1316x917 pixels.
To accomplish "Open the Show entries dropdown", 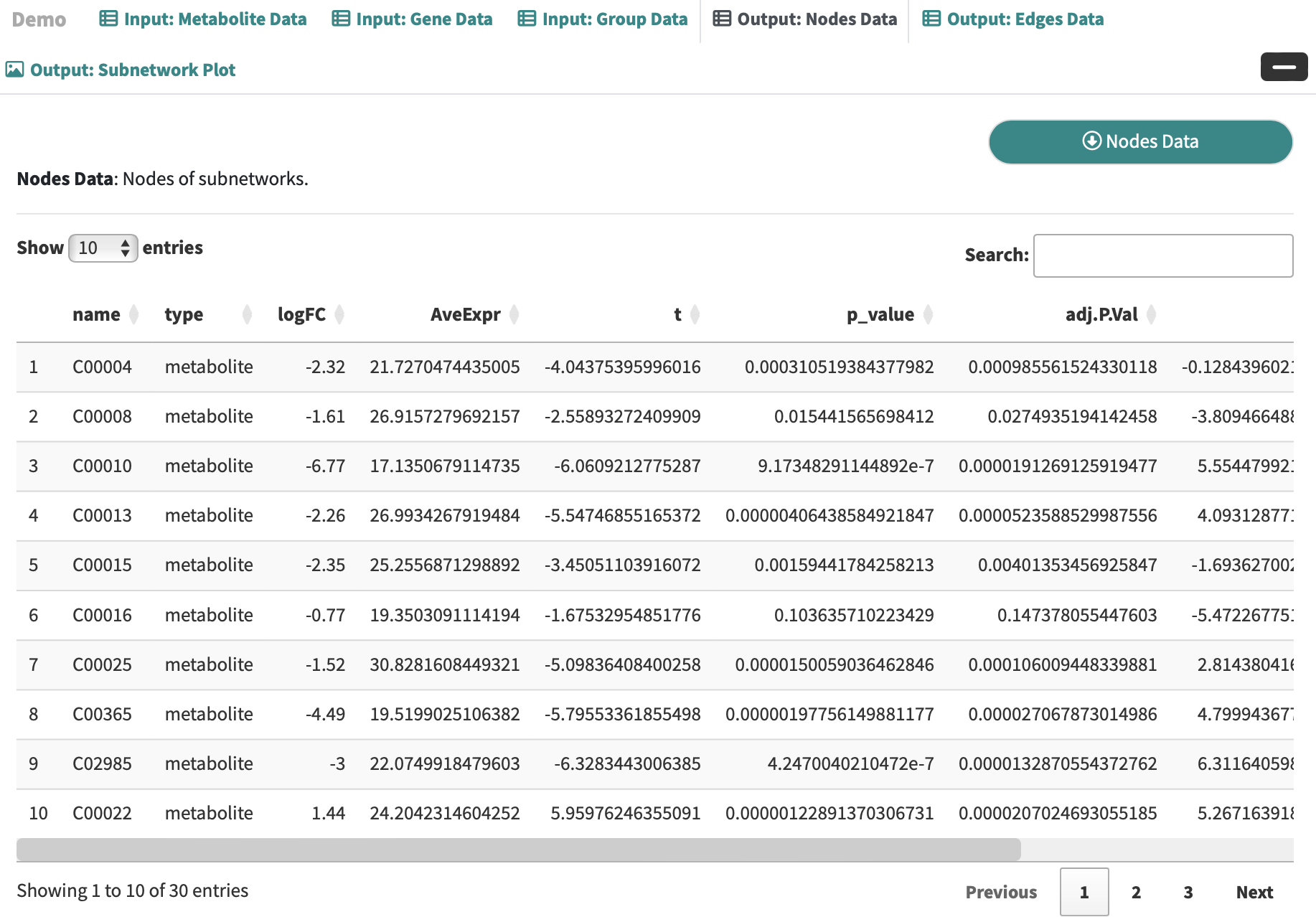I will coord(103,248).
